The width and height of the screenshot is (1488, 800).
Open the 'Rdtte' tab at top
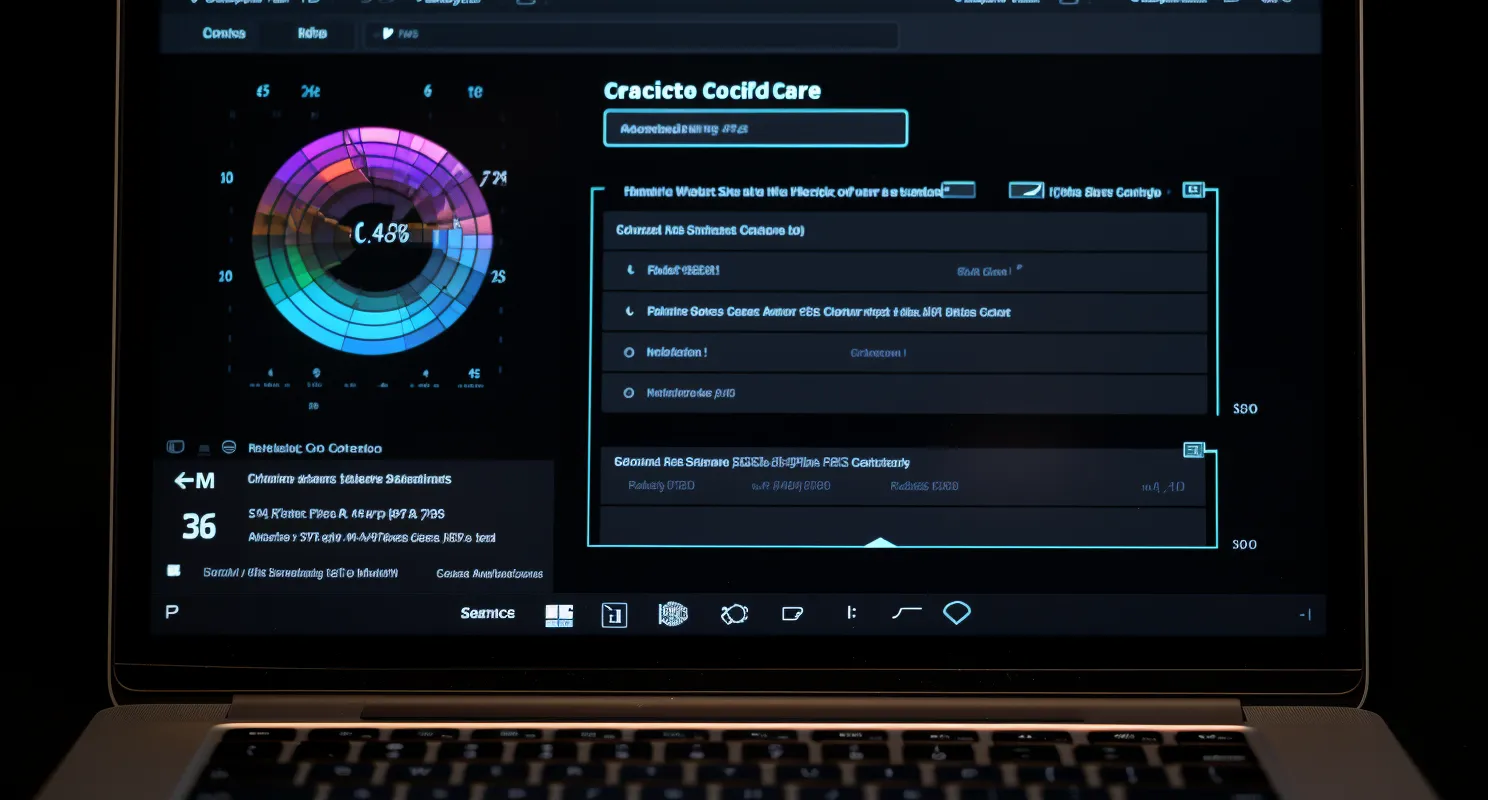pos(312,33)
